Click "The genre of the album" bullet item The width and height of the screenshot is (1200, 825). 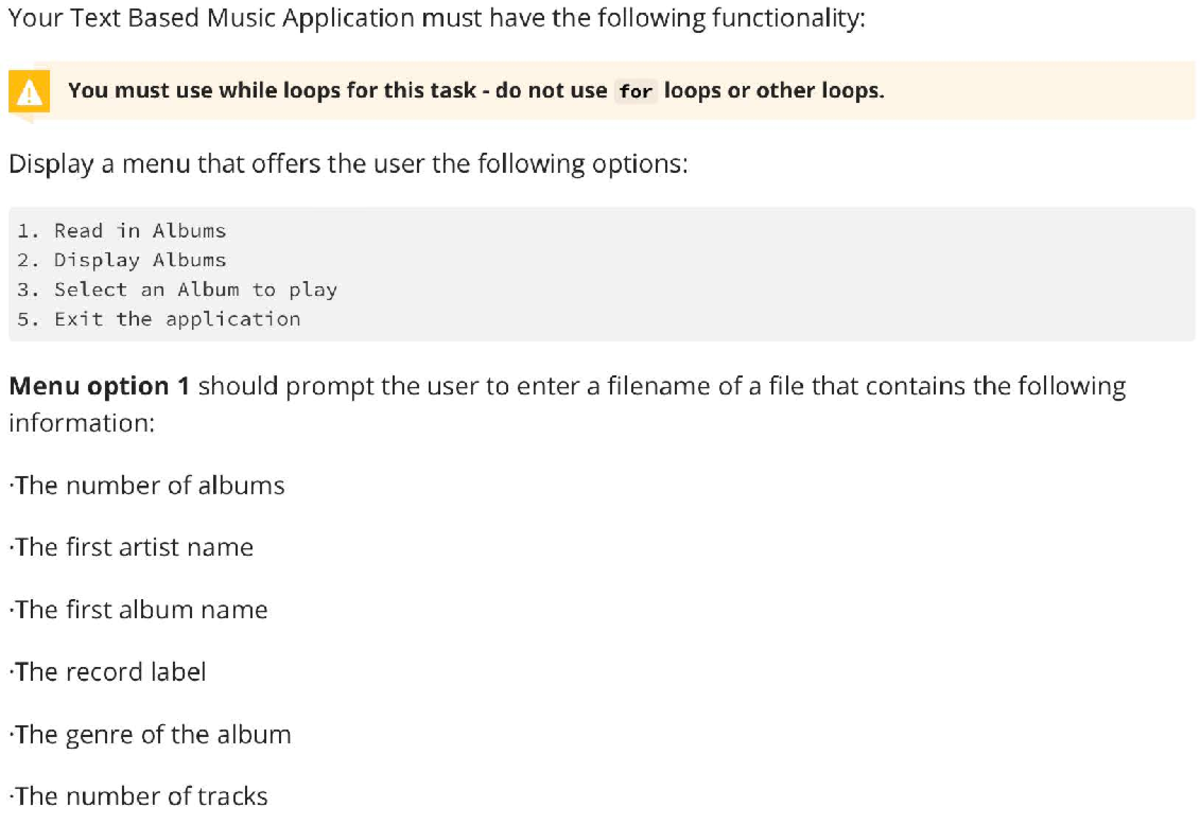150,735
